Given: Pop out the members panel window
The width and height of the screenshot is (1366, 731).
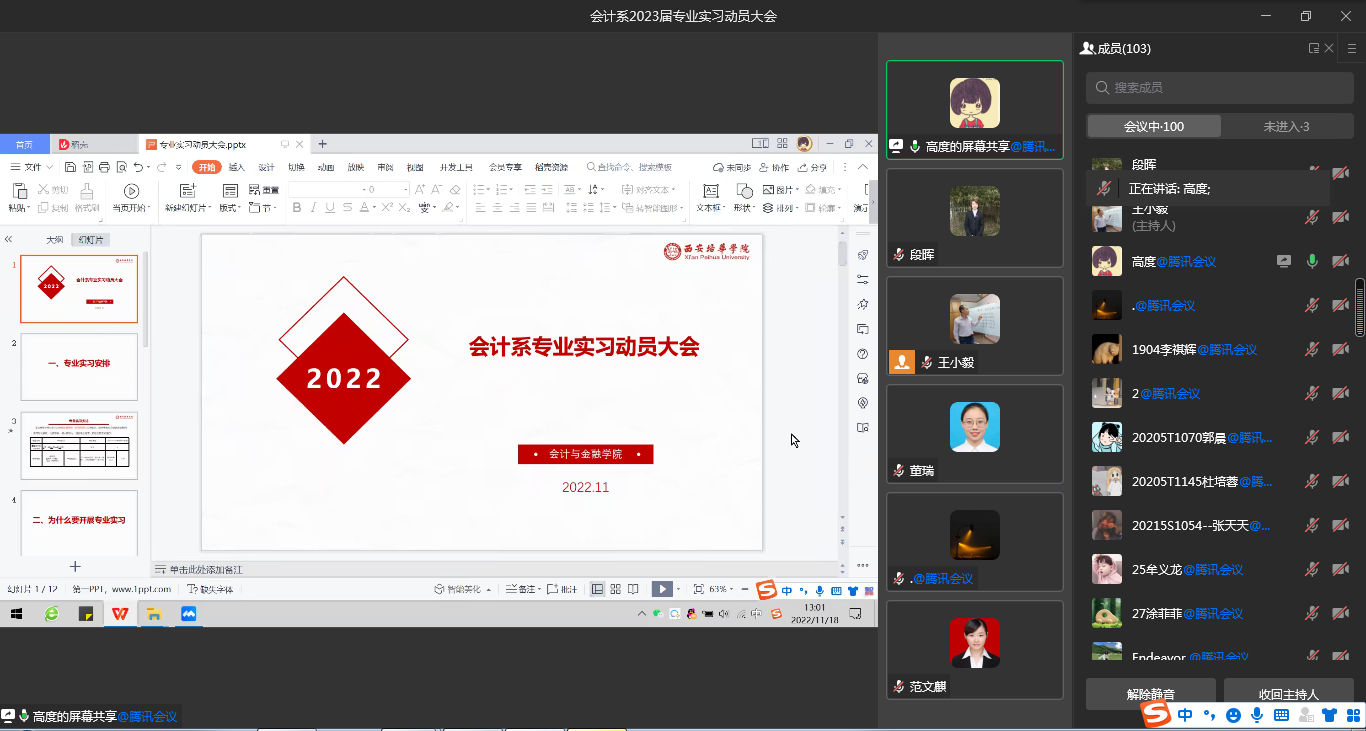Looking at the screenshot, I should (x=1313, y=48).
